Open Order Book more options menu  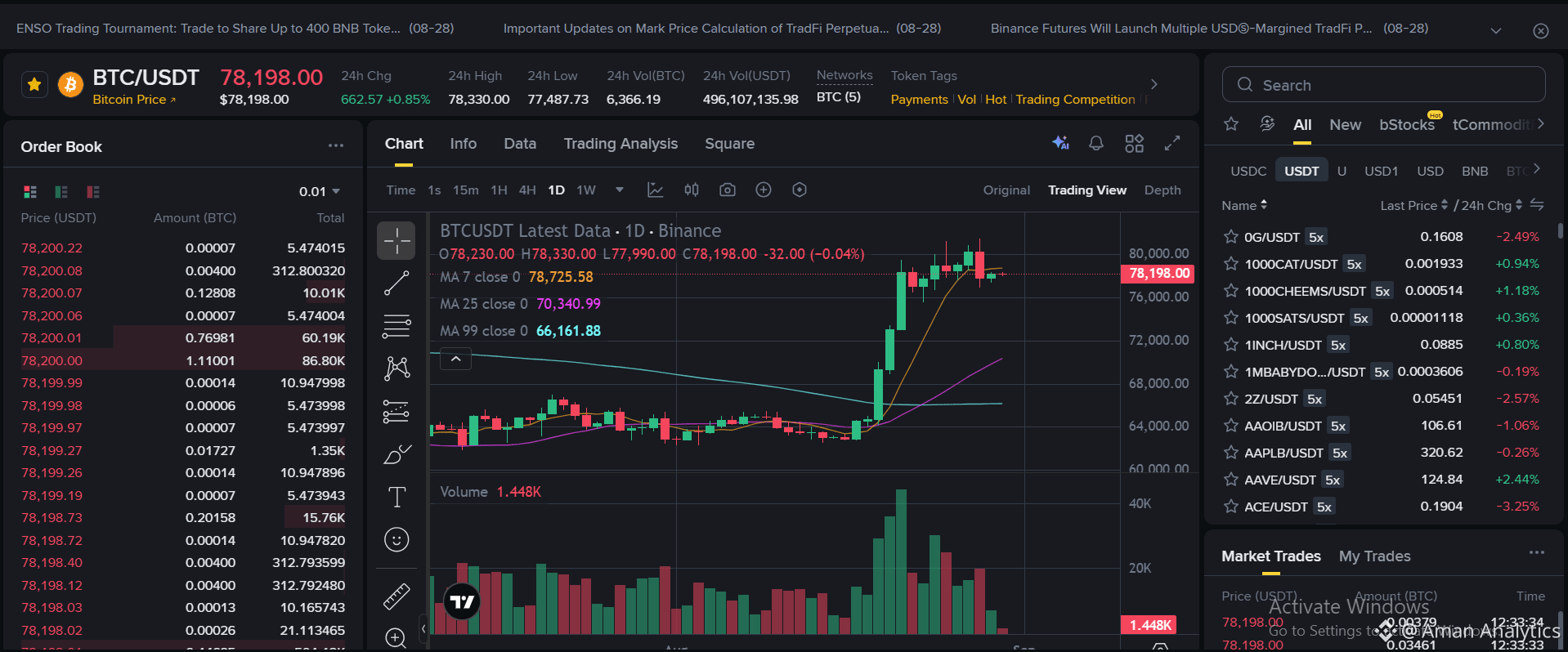point(336,145)
